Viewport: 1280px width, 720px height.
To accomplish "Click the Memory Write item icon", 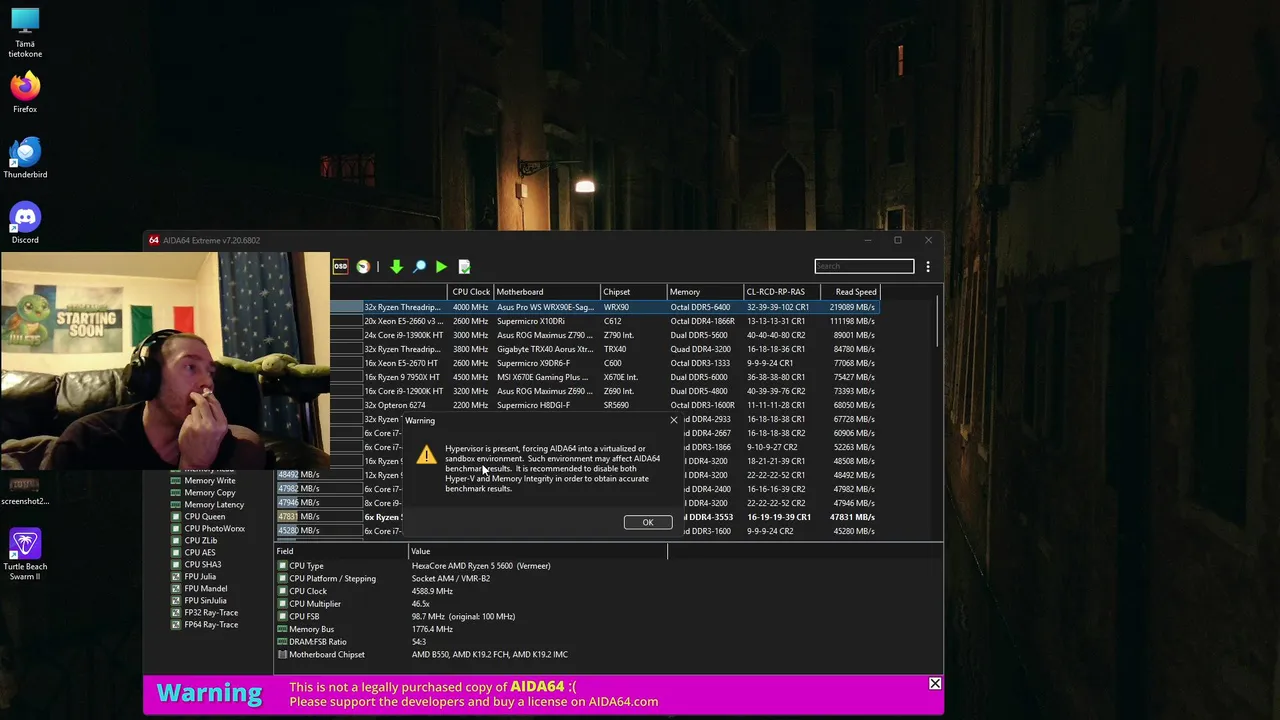I will [176, 481].
